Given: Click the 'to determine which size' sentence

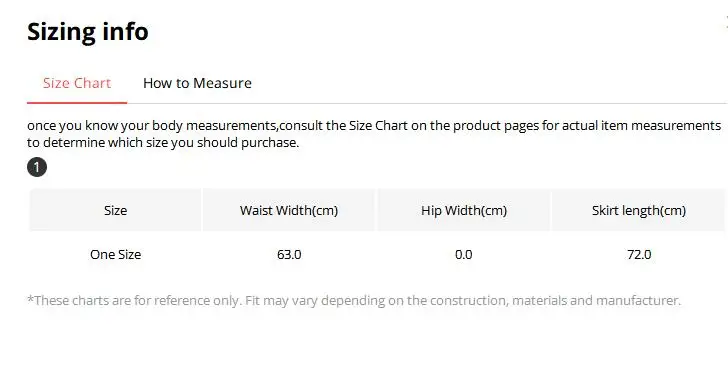Looking at the screenshot, I should coord(163,143).
